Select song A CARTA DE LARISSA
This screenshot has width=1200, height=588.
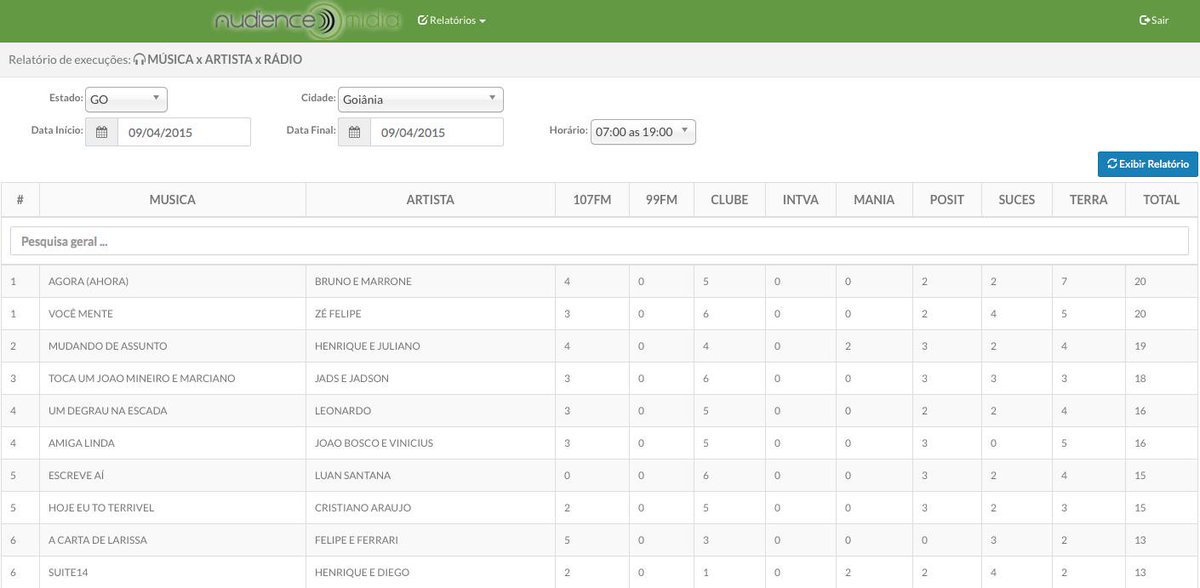(x=97, y=540)
